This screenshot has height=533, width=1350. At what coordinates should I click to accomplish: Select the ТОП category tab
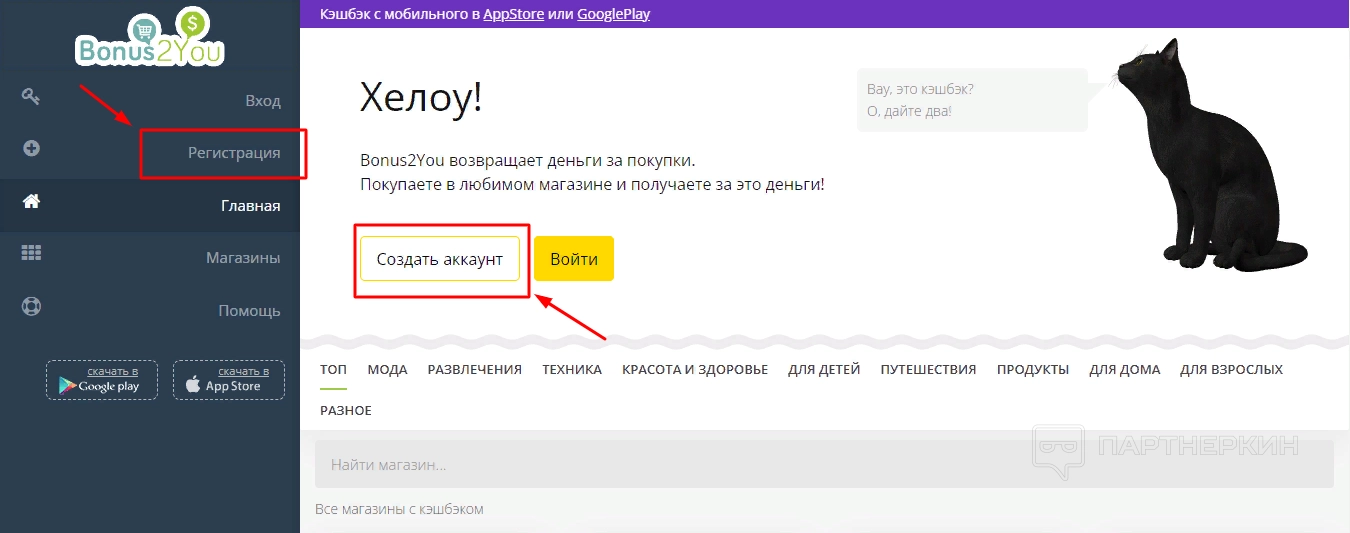(x=333, y=369)
